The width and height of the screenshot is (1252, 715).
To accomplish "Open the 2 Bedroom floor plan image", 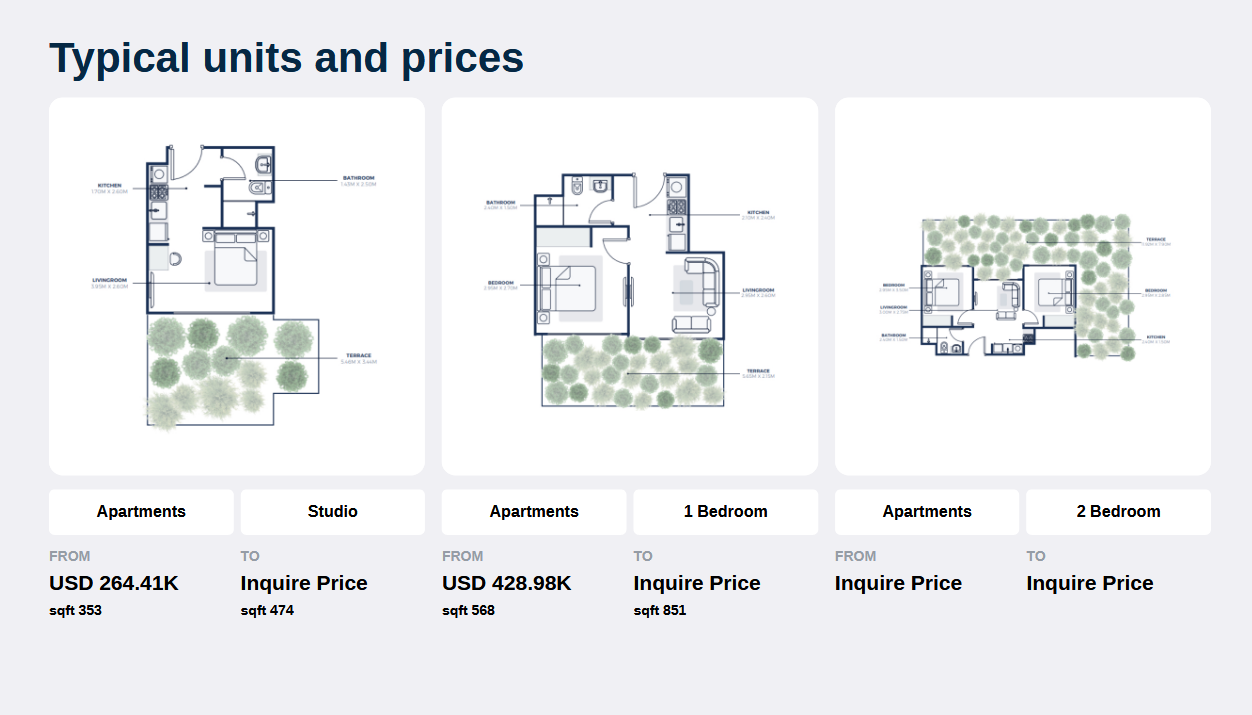I will pos(1023,286).
